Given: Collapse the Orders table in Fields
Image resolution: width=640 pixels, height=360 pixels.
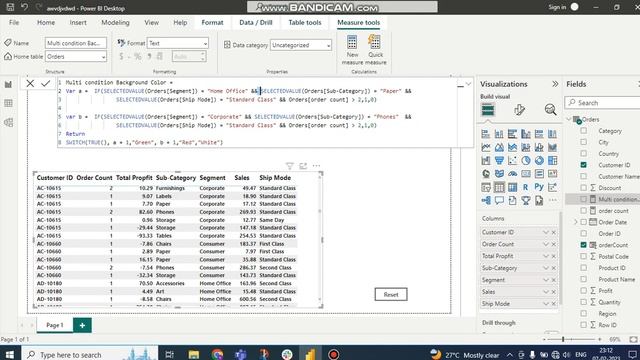Looking at the screenshot, I should 569,119.
